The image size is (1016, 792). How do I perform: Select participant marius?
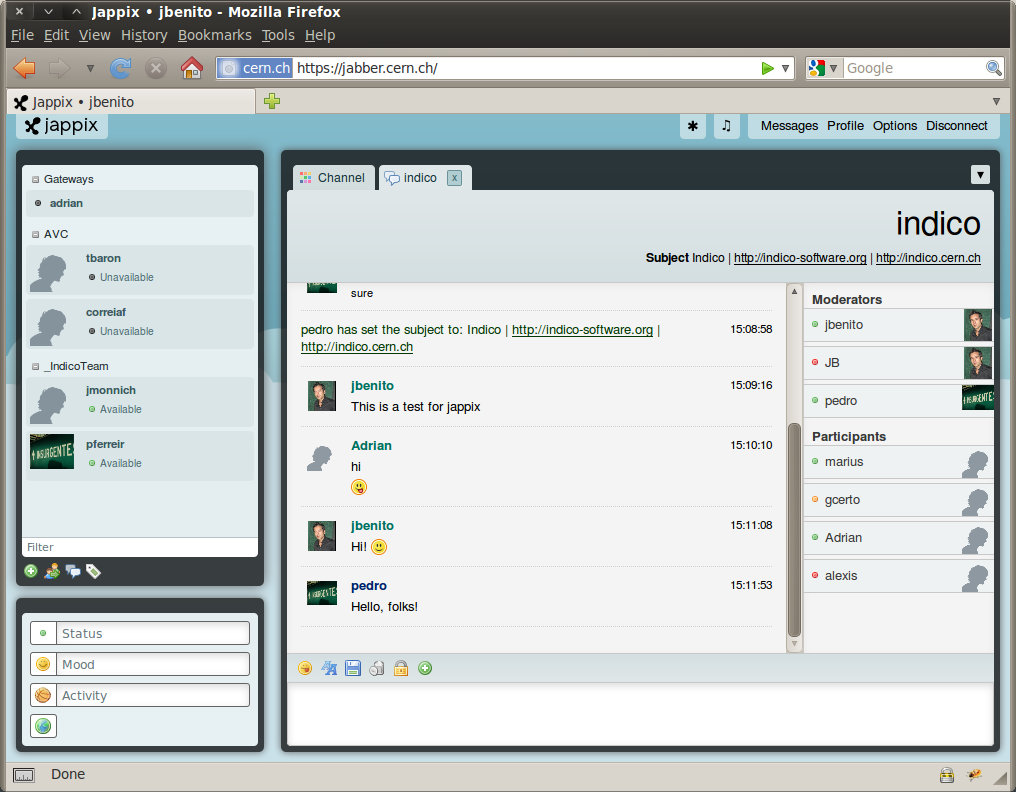point(898,462)
